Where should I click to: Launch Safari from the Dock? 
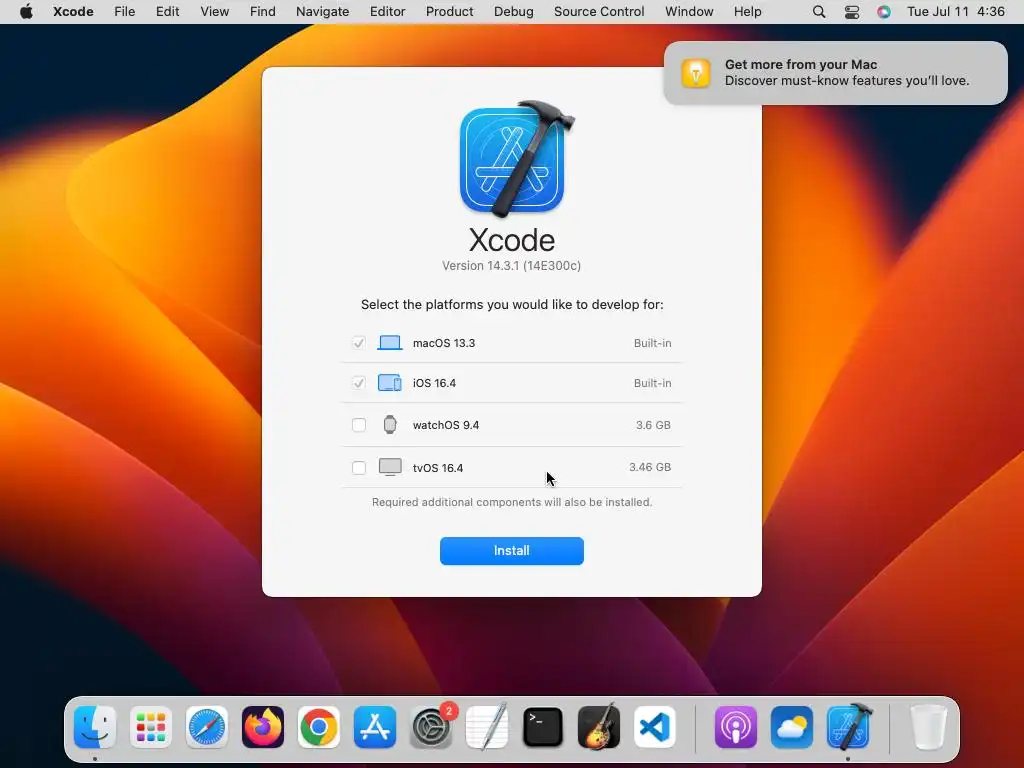pyautogui.click(x=207, y=727)
